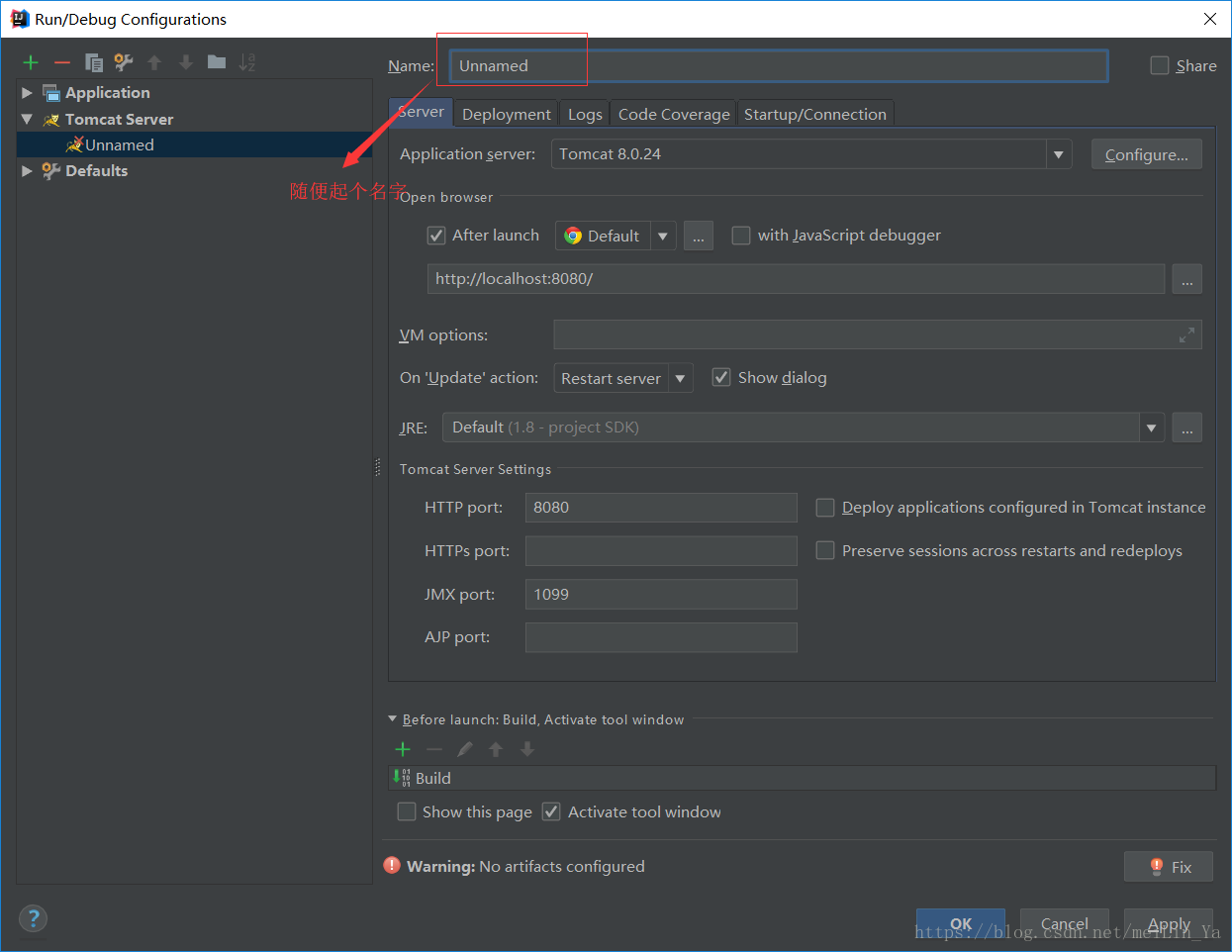Edit the Before launch task with the pencil icon
This screenshot has width=1232, height=952.
coord(465,749)
